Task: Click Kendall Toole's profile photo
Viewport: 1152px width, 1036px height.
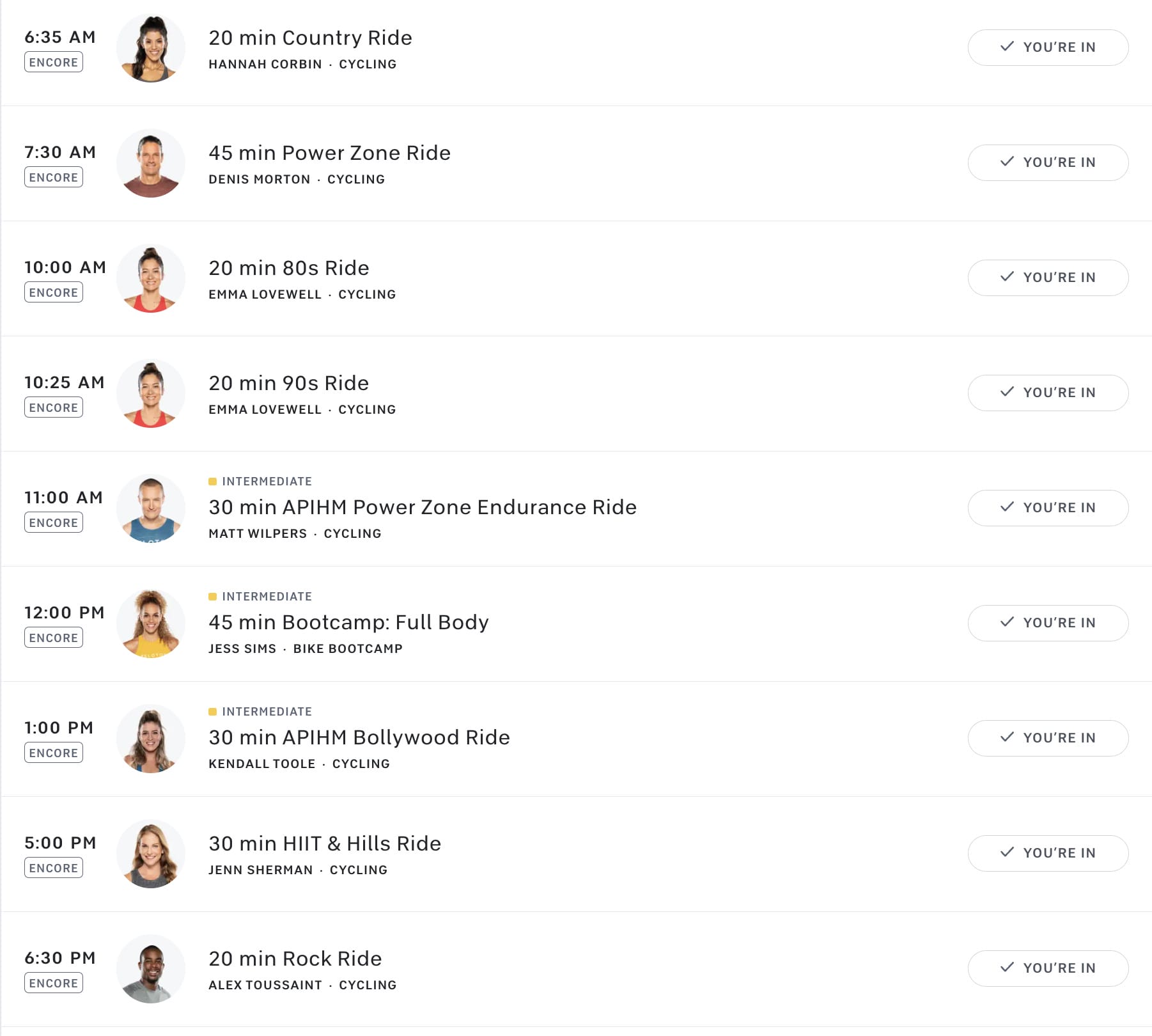Action: coord(151,739)
